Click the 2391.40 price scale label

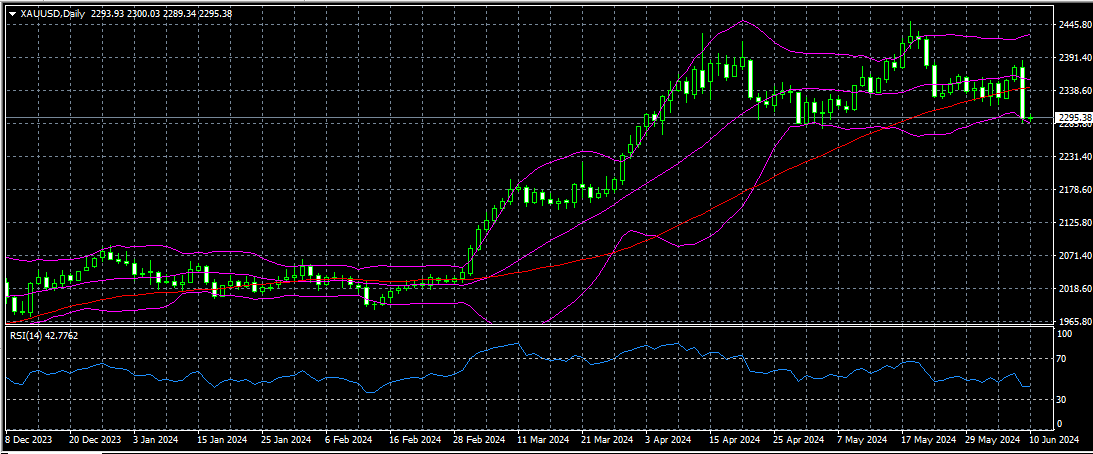point(1075,58)
